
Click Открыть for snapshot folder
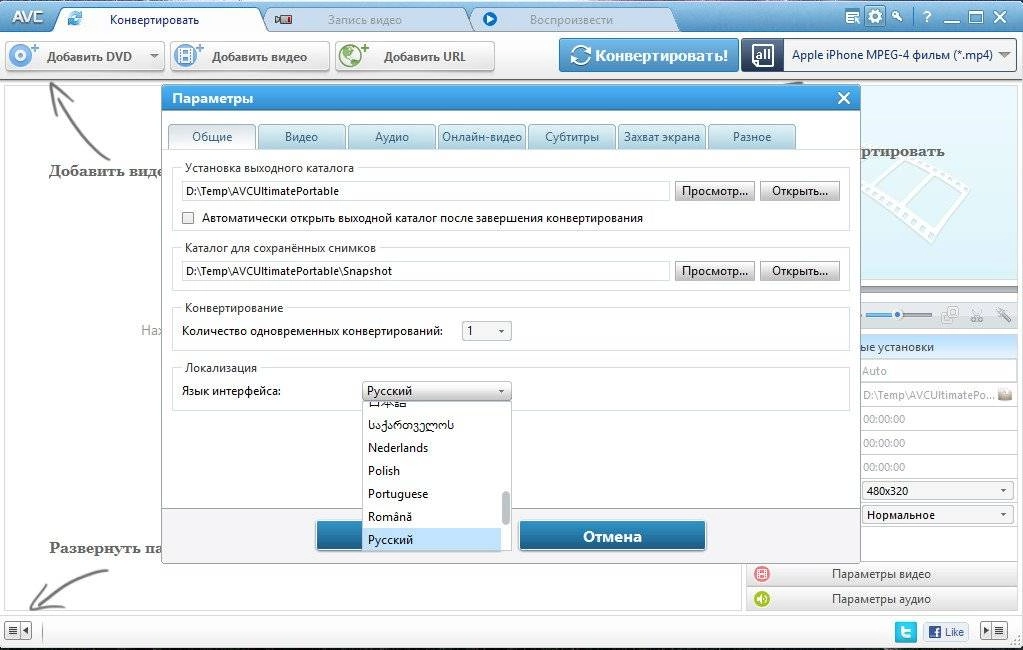click(x=799, y=271)
